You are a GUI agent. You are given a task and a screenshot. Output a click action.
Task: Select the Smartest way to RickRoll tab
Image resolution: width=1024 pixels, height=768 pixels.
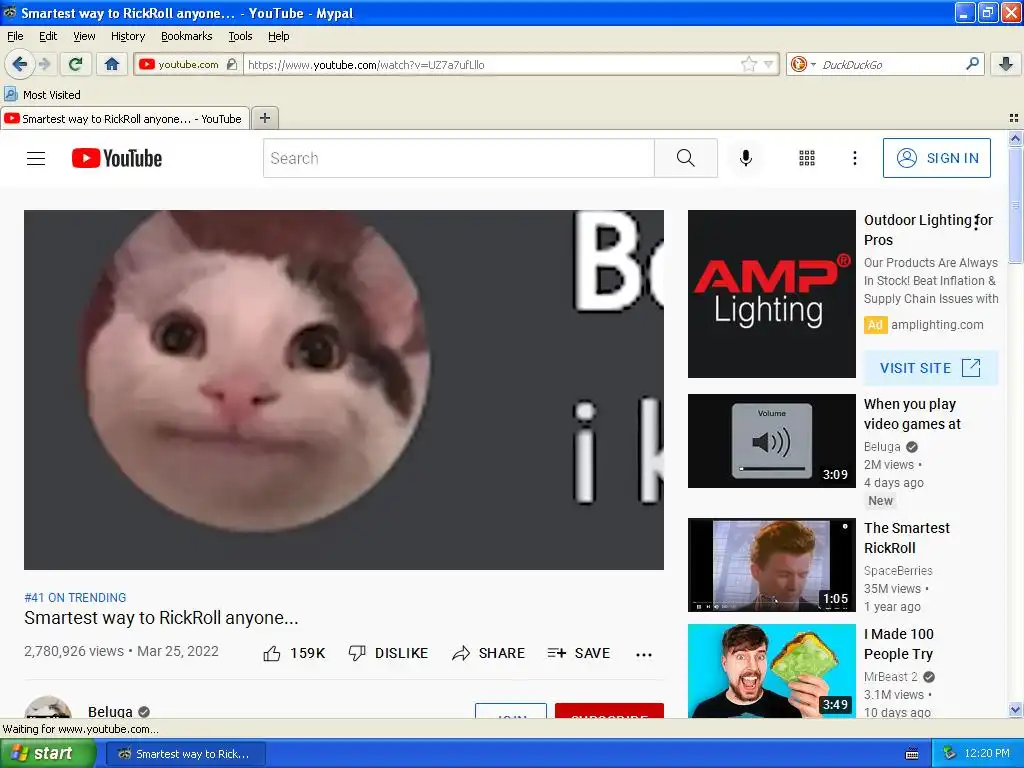point(124,119)
